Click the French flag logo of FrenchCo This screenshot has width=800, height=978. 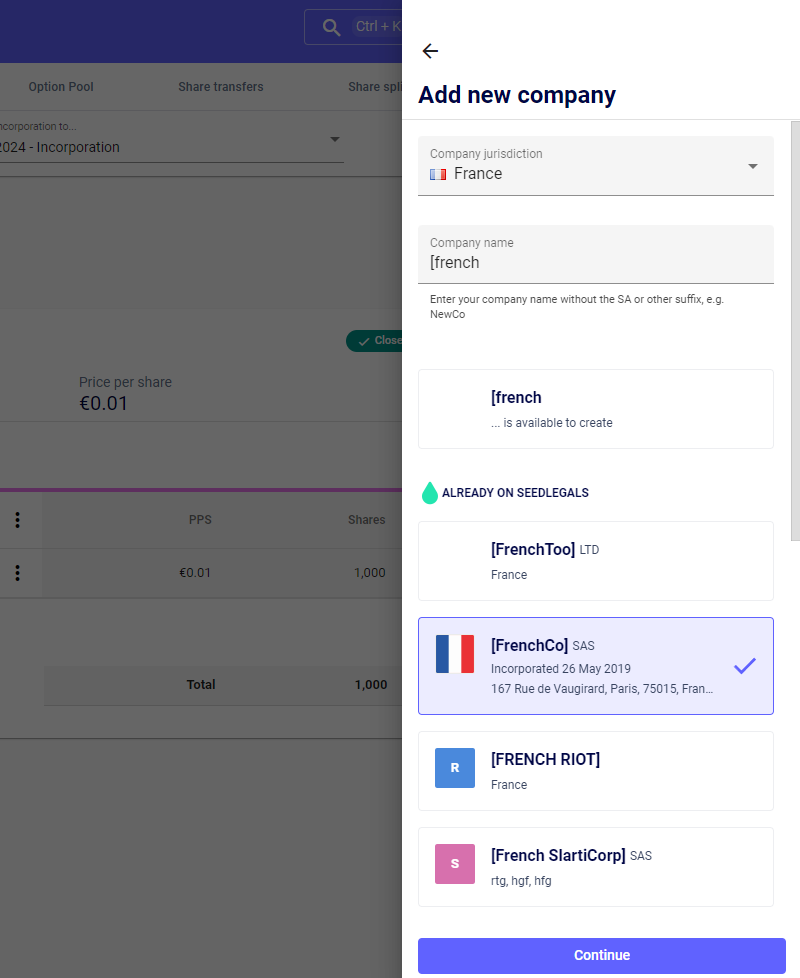pyautogui.click(x=455, y=654)
